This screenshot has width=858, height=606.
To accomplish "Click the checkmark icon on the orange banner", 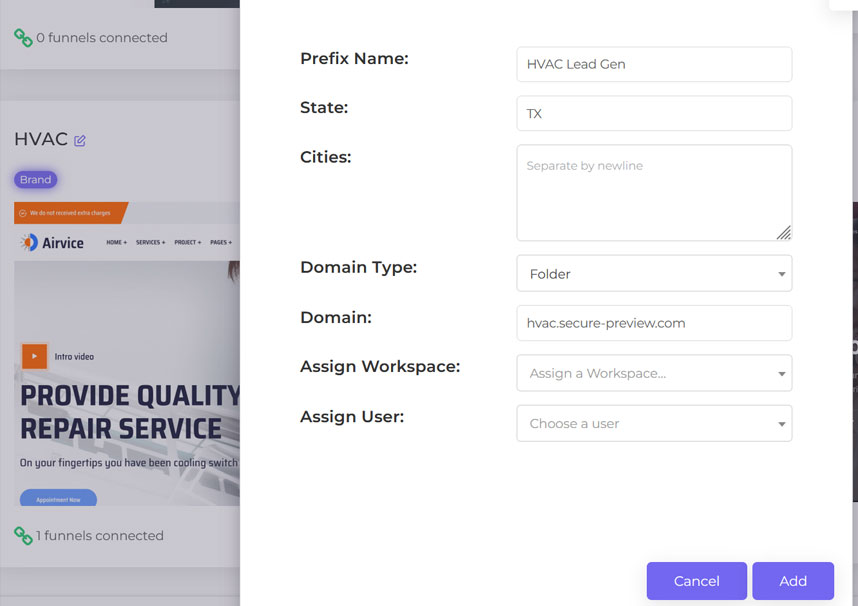I will point(22,212).
